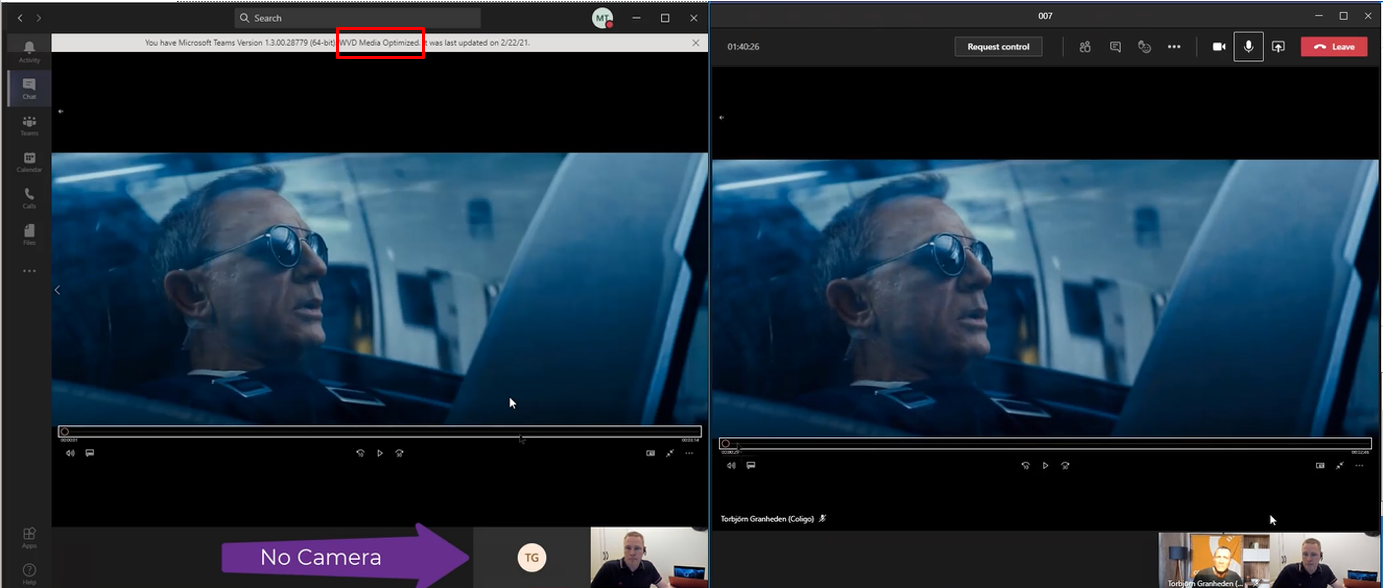This screenshot has width=1385, height=588.
Task: Turn on the camera in the meeting
Action: 1217,46
